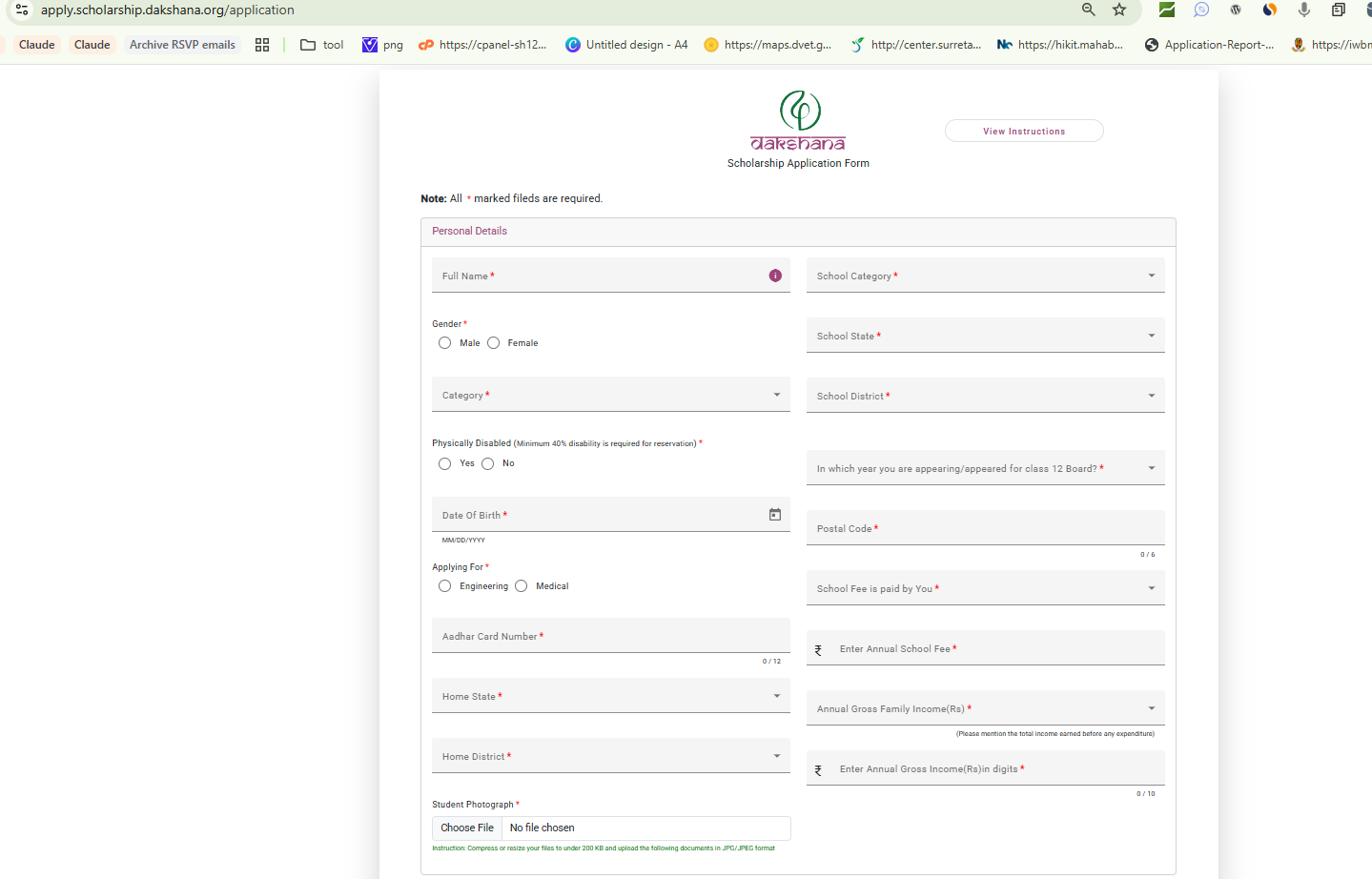Open the center.surreta bookmark
The image size is (1372, 879).
[x=916, y=45]
